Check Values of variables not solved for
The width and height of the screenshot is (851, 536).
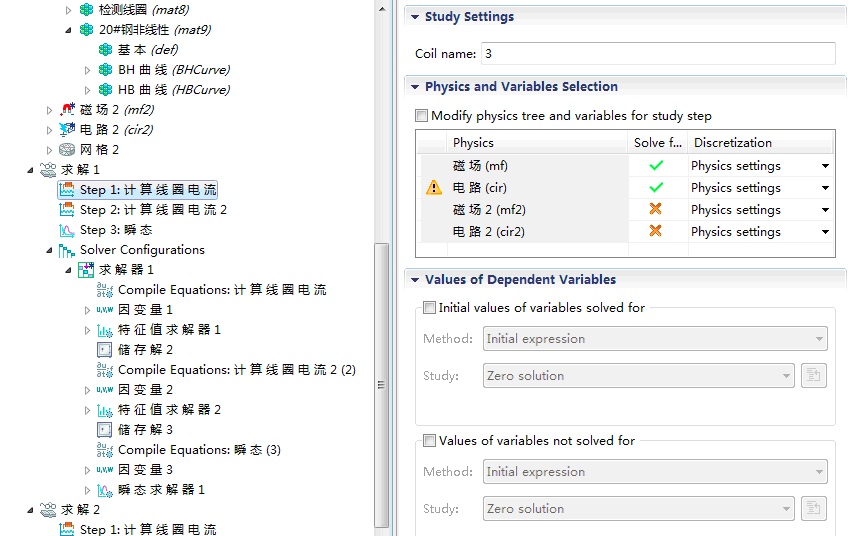[x=429, y=440]
